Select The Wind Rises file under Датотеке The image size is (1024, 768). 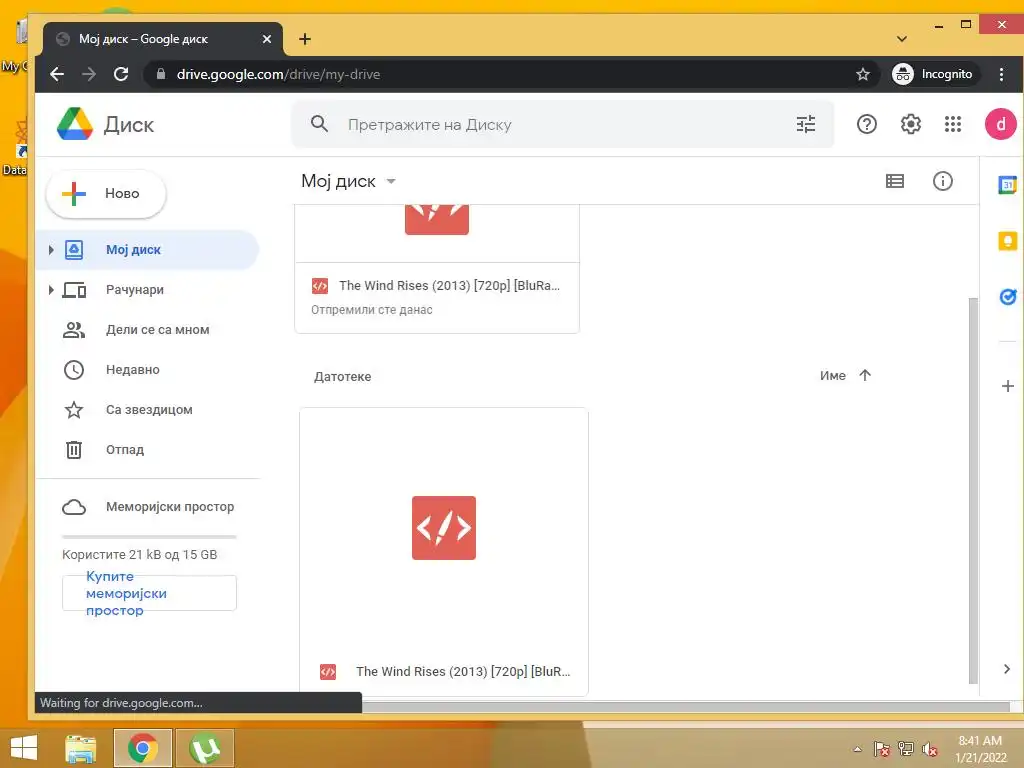(x=443, y=552)
